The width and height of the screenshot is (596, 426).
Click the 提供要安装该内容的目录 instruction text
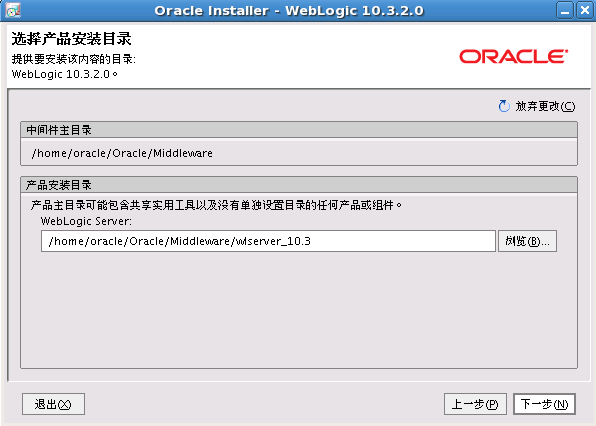pyautogui.click(x=74, y=59)
